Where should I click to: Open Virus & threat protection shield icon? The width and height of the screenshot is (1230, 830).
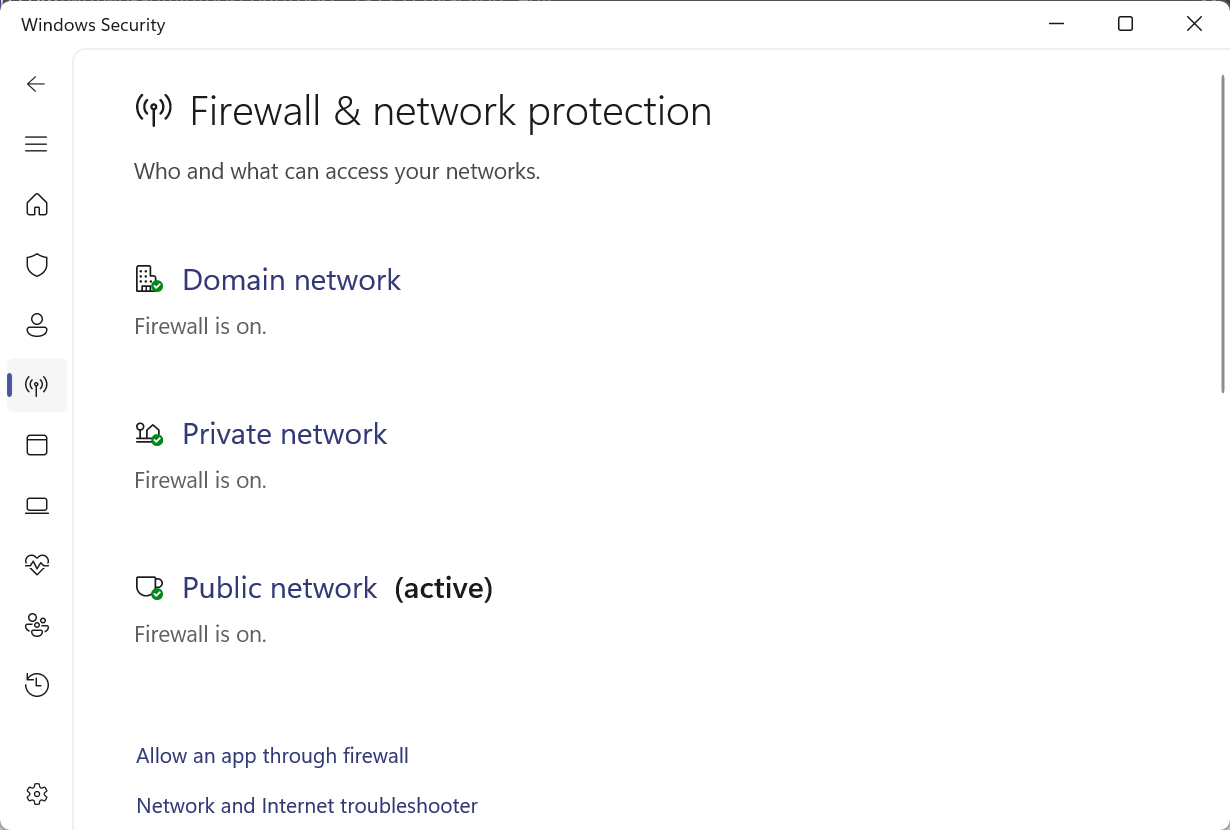coord(37,265)
